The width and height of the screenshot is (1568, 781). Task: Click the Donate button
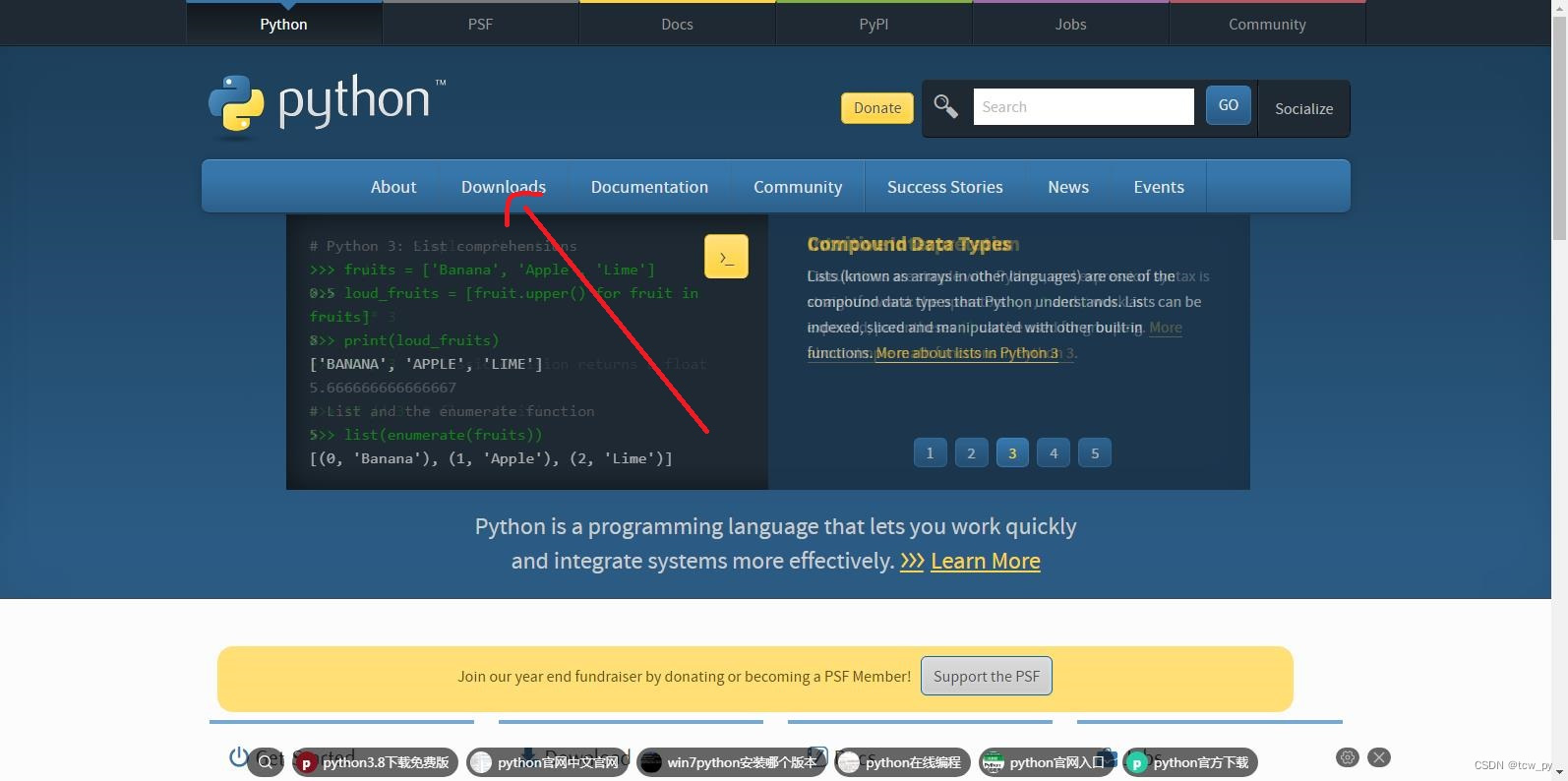tap(877, 108)
